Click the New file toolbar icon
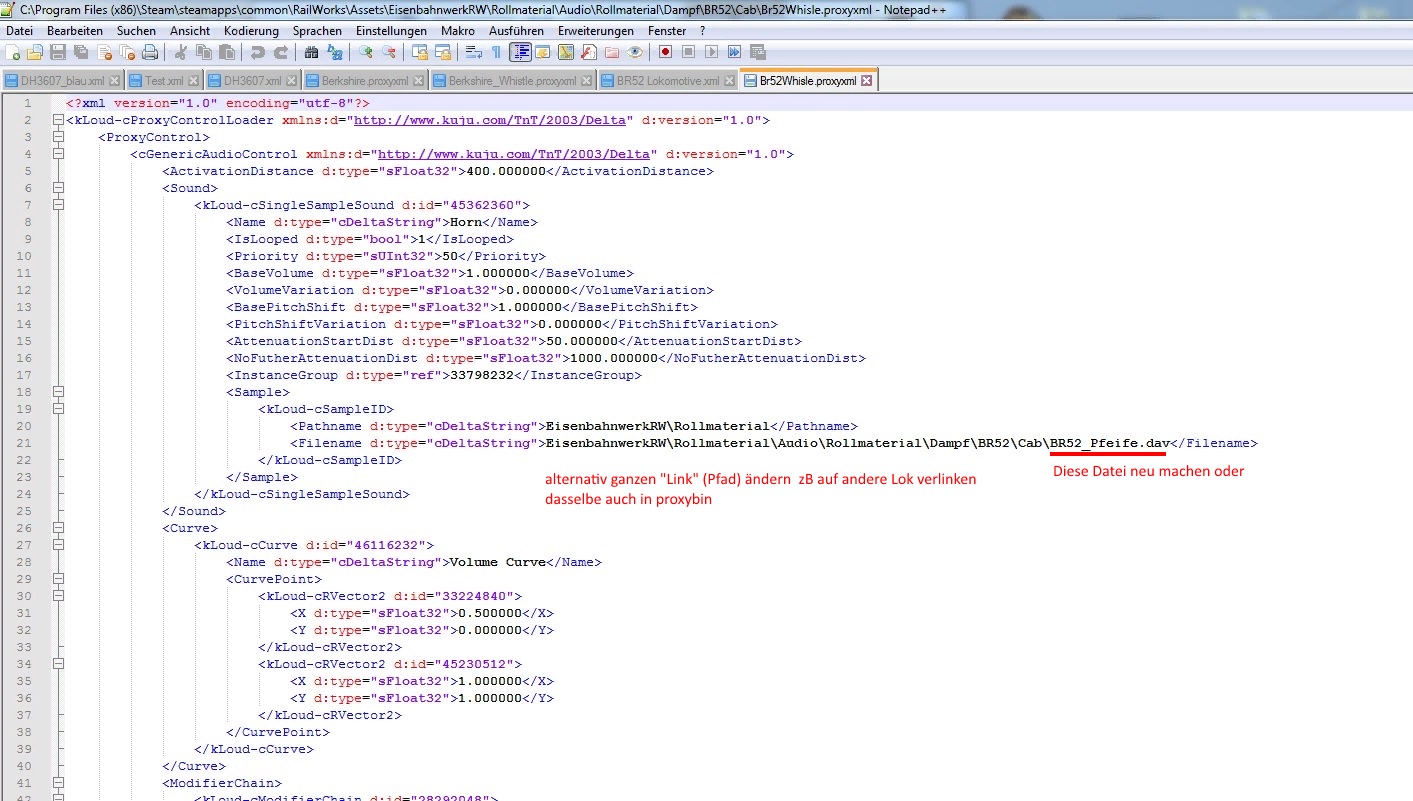 tap(13, 52)
